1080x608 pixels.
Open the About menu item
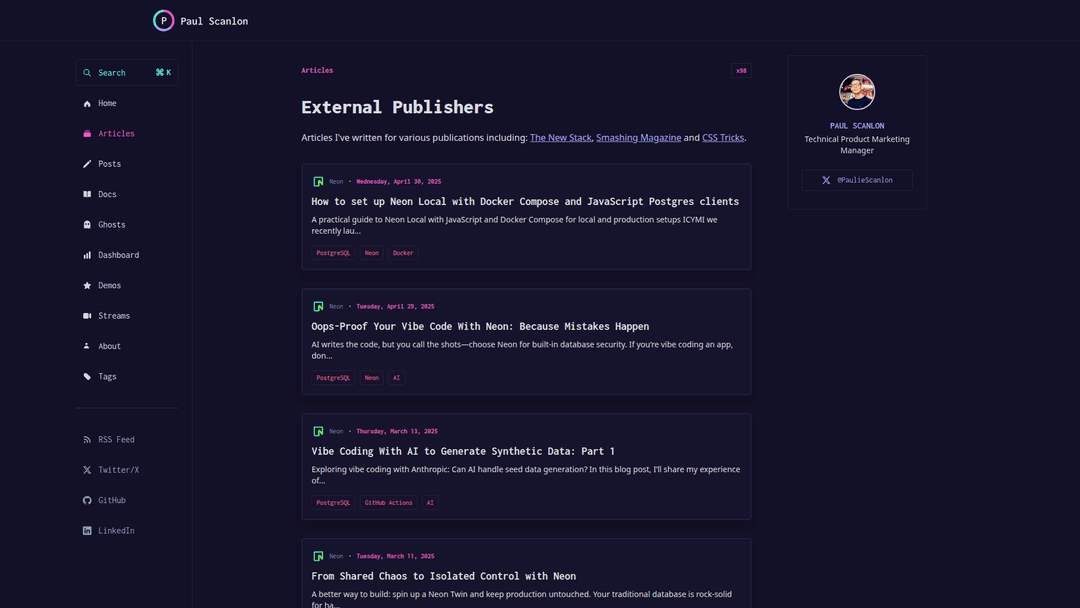(x=109, y=347)
